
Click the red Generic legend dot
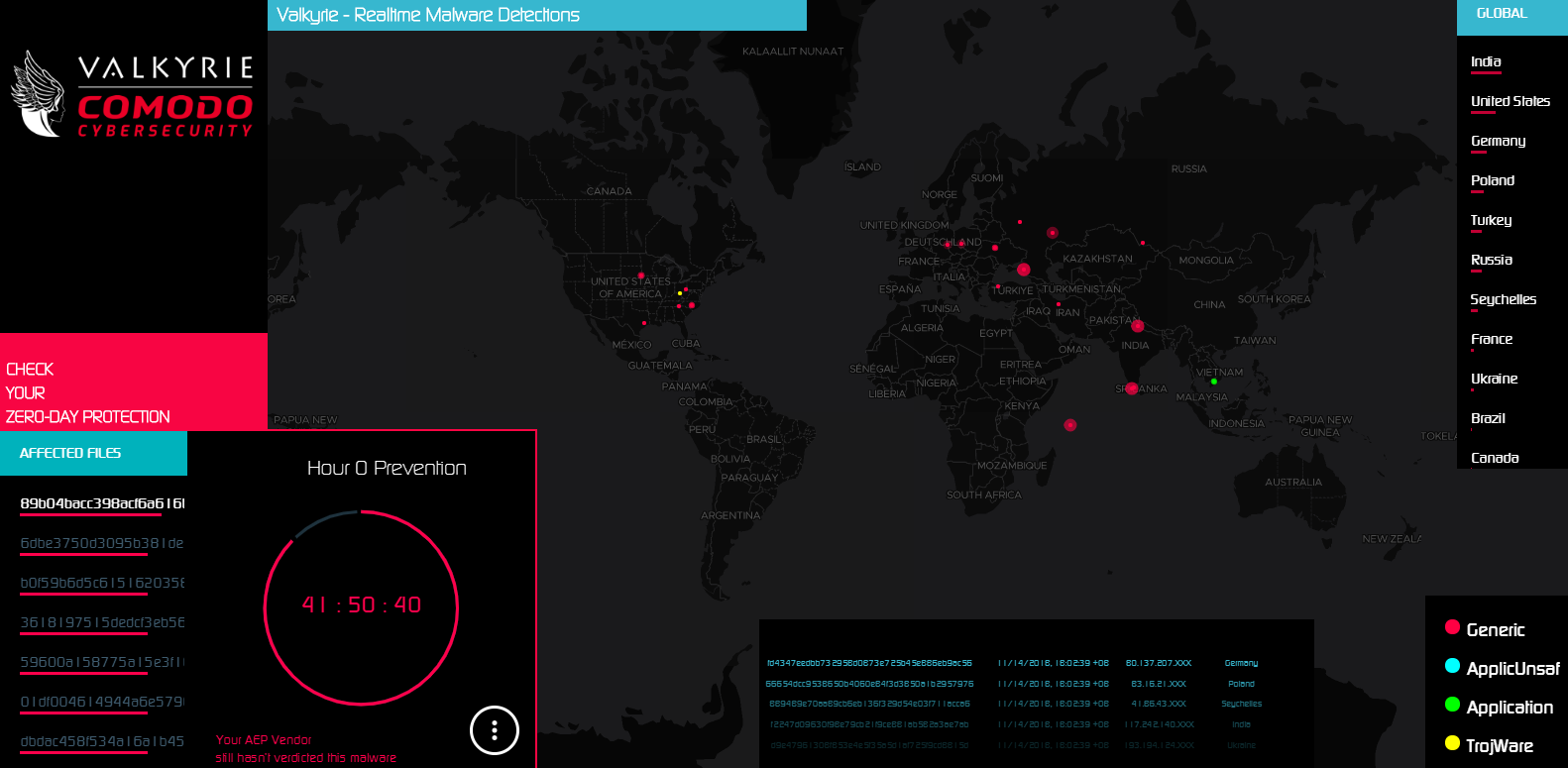pyautogui.click(x=1452, y=627)
